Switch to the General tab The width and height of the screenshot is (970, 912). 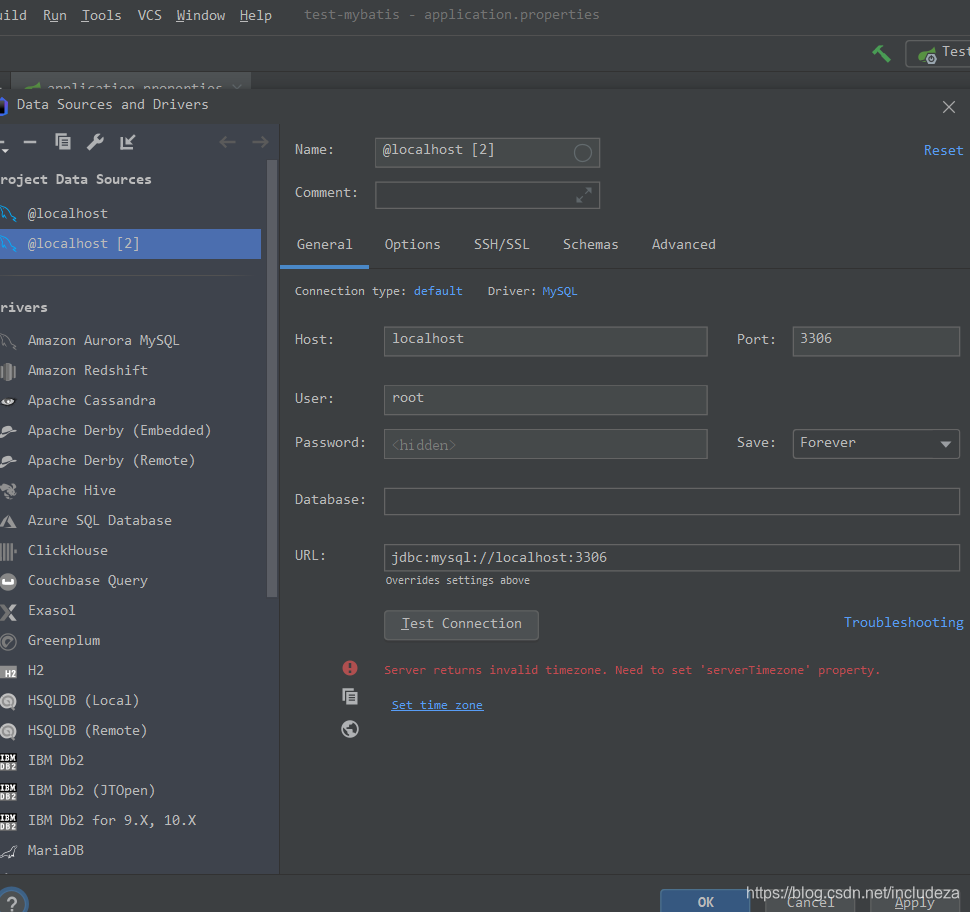(x=324, y=244)
